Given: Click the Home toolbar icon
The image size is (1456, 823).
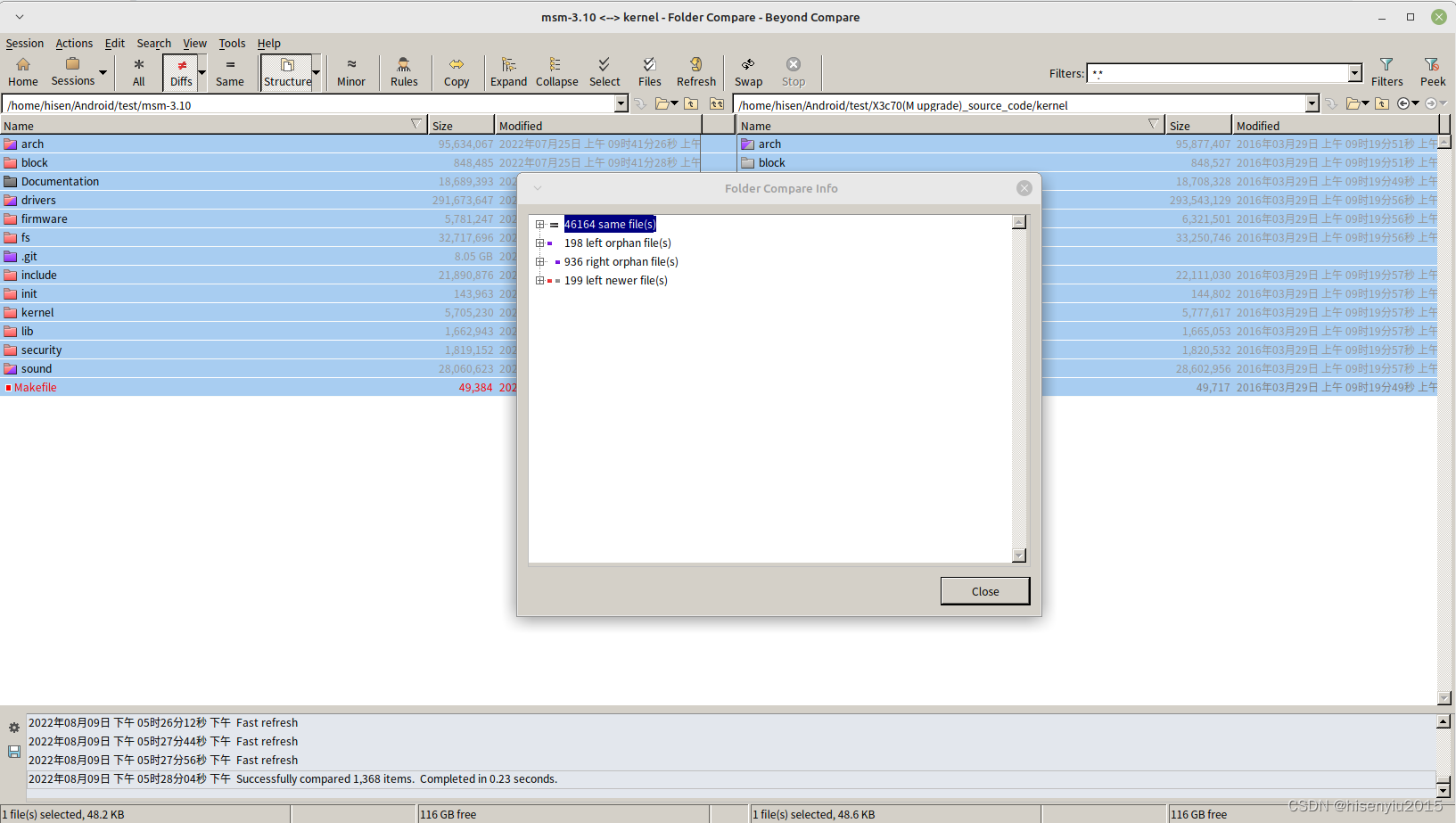Looking at the screenshot, I should [x=23, y=71].
